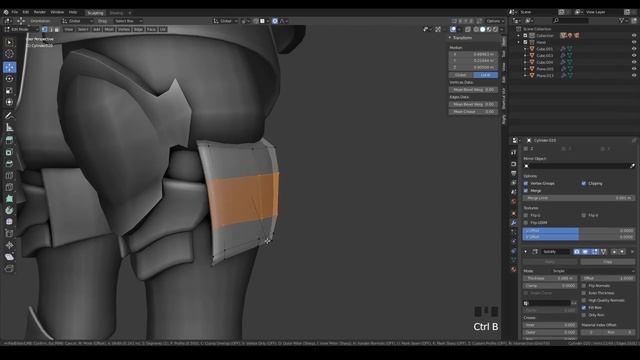The width and height of the screenshot is (640, 360).
Task: Adjust the U Offset slider
Action: pos(579,231)
